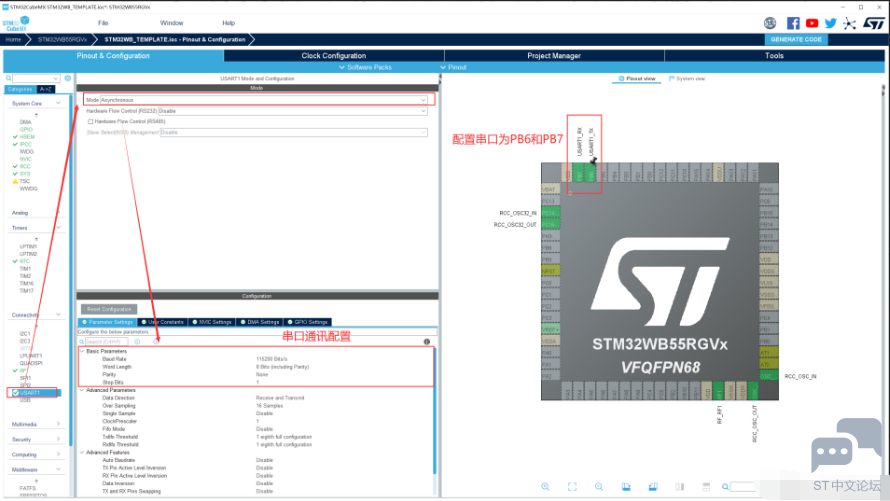Open the File menu
This screenshot has width=890, height=501.
103,23
